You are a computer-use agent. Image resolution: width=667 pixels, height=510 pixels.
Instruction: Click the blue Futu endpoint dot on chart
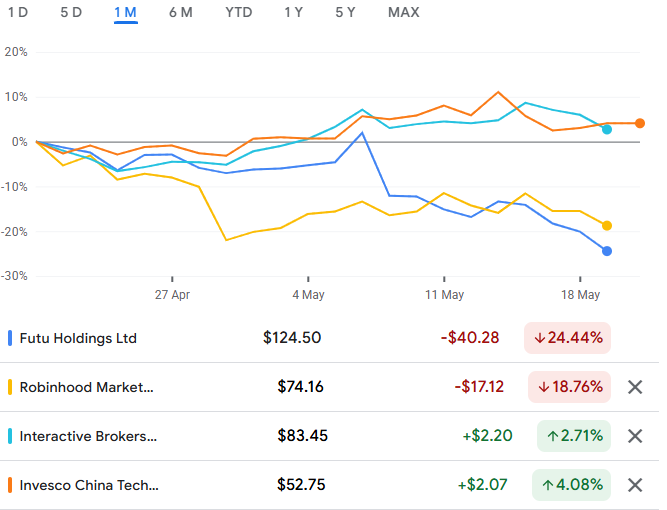coord(607,251)
